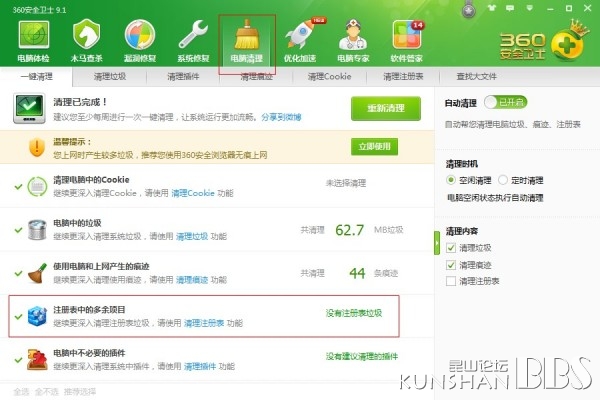The height and width of the screenshot is (400, 600).
Task: Switch to 清理垃圾 tab
Action: [110, 77]
